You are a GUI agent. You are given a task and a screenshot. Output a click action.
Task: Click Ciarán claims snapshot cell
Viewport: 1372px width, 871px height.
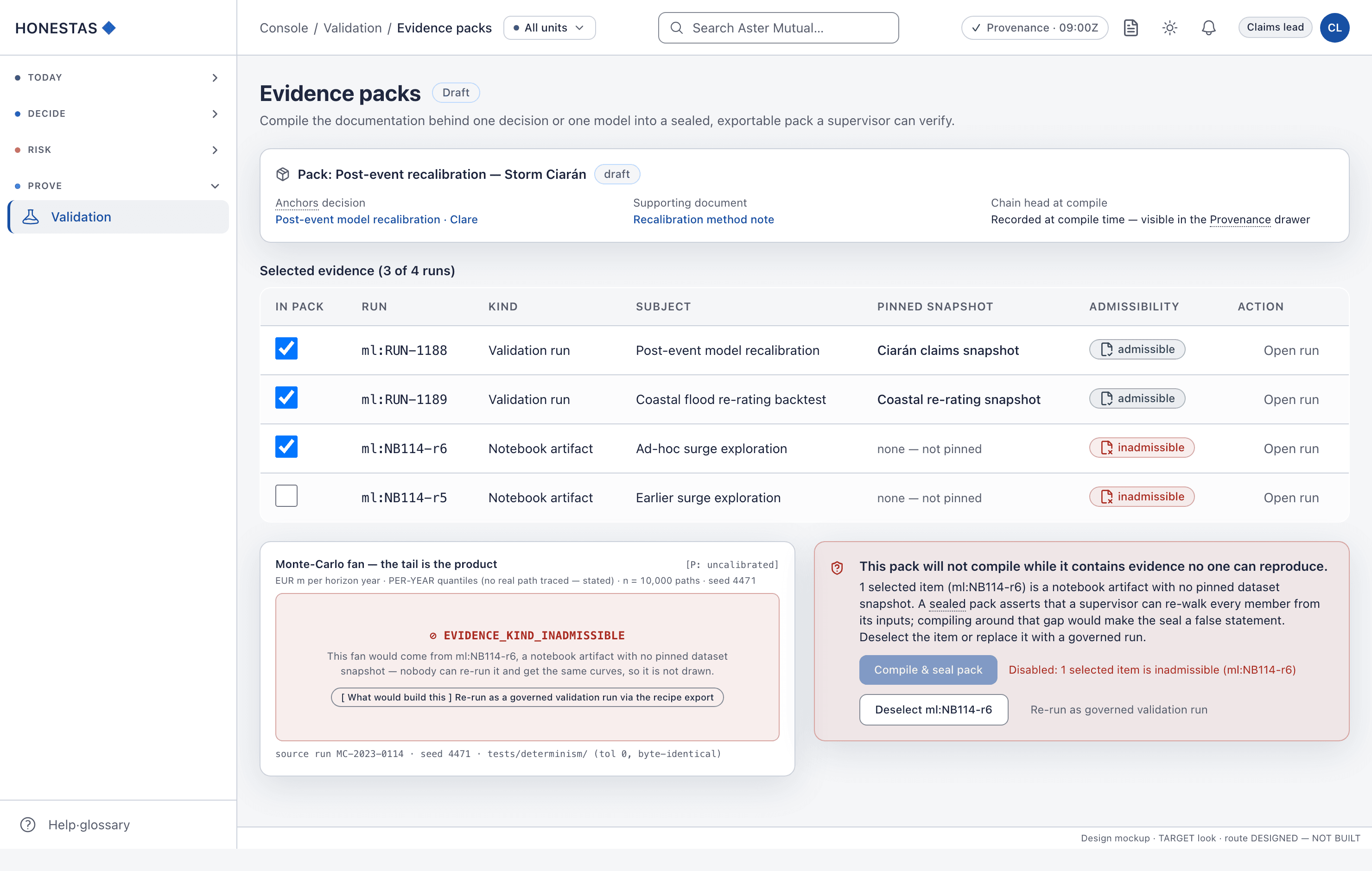[947, 350]
